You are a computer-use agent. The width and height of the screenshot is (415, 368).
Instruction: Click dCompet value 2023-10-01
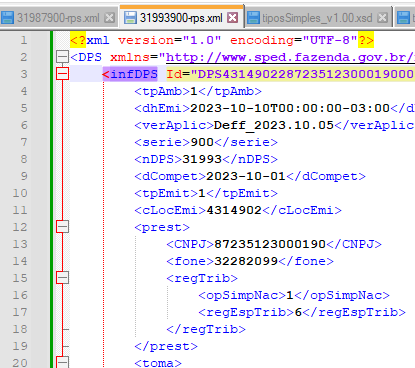[x=246, y=176]
